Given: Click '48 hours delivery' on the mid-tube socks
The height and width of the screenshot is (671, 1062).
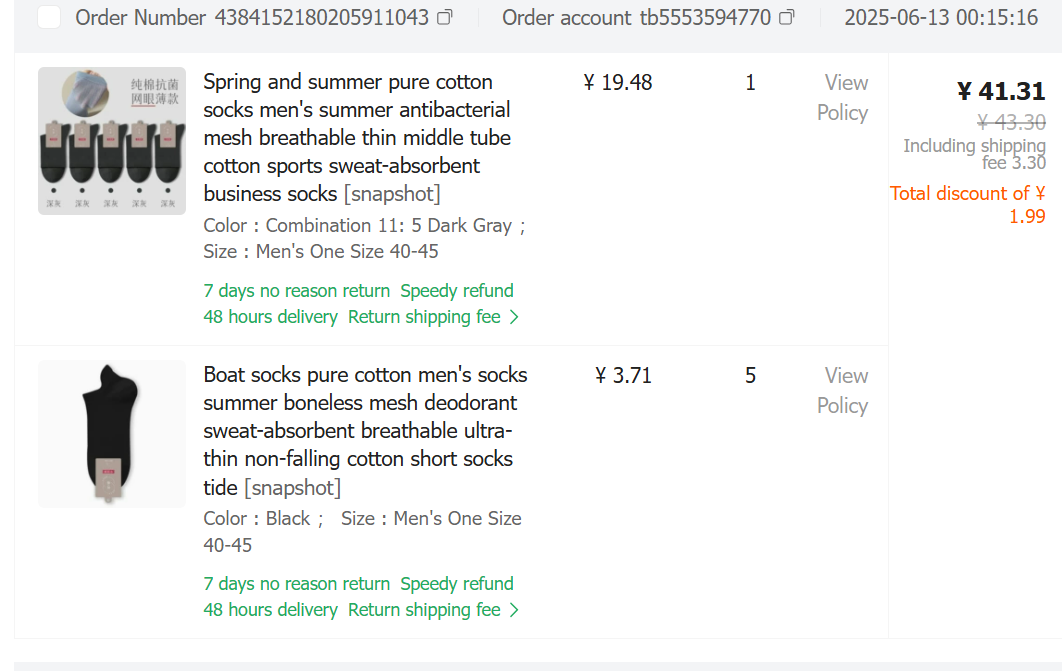Looking at the screenshot, I should pyautogui.click(x=270, y=317).
